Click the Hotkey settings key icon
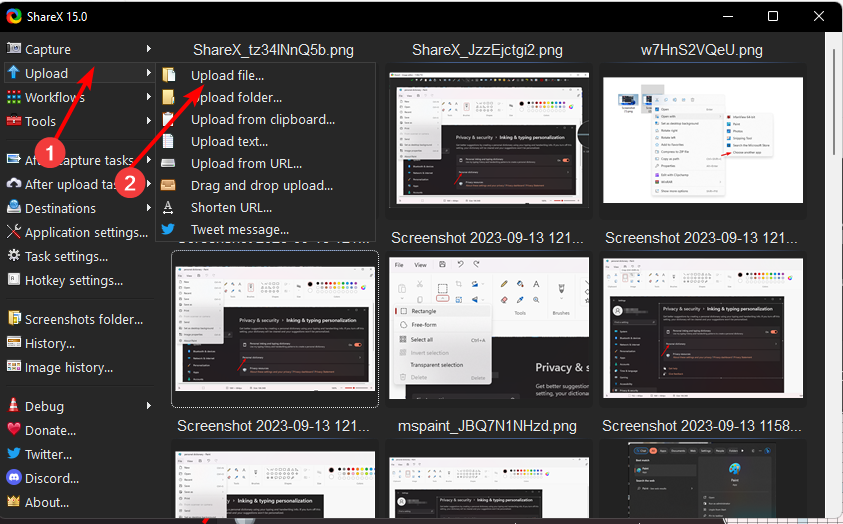Viewport: 843px width, 524px height. coord(13,279)
